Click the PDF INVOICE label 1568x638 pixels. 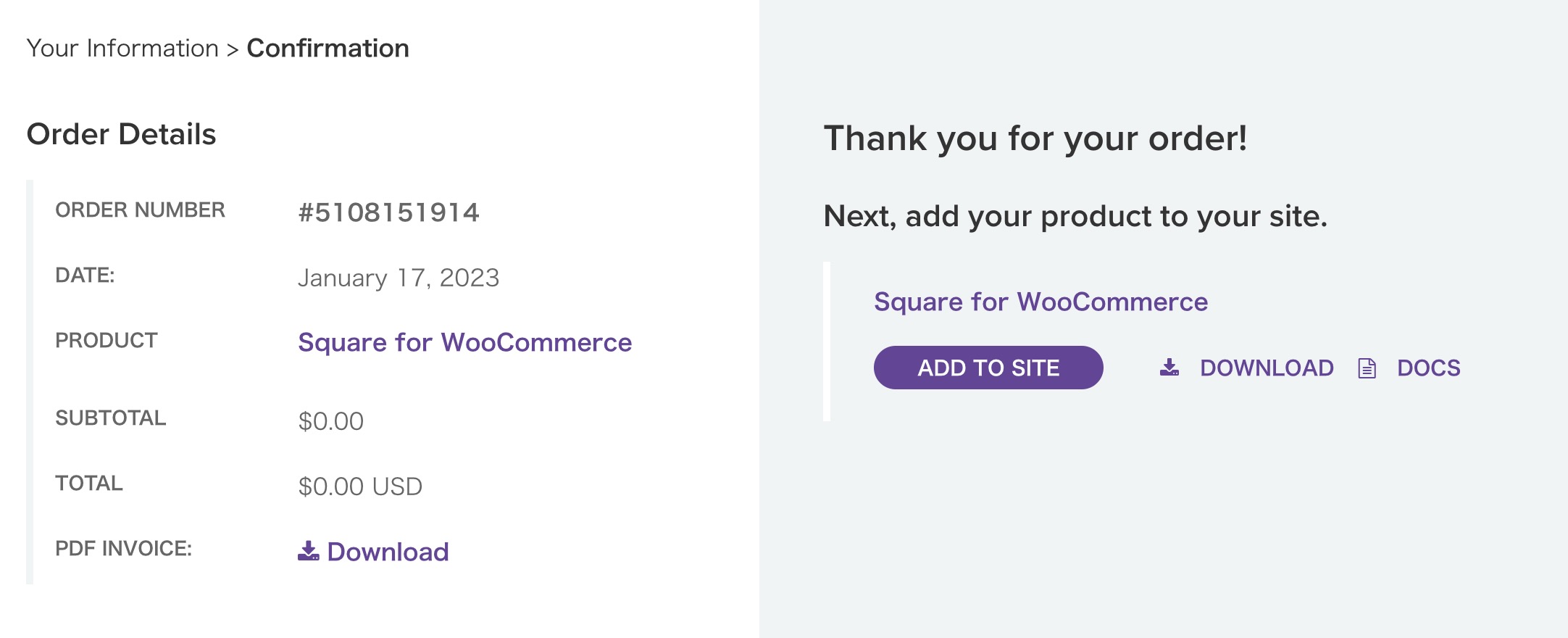[x=123, y=548]
